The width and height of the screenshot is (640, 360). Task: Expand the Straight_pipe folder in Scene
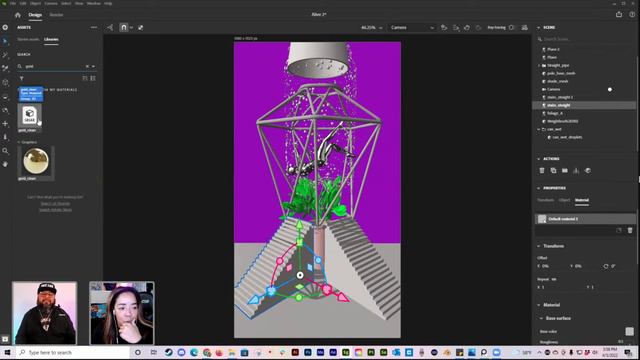click(x=539, y=65)
